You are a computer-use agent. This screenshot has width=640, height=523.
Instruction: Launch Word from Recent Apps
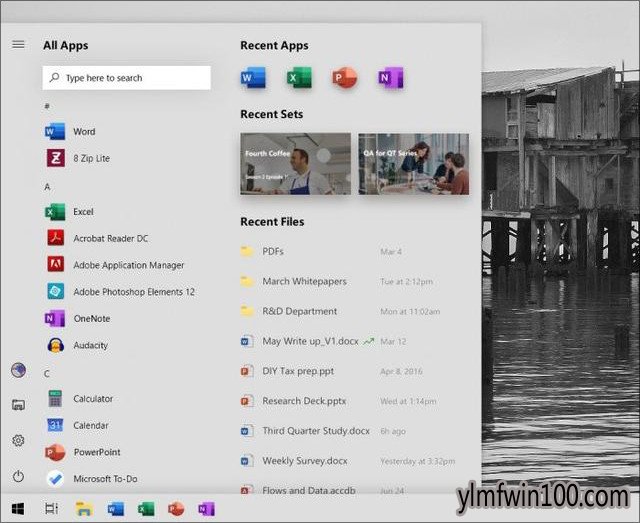pos(253,78)
